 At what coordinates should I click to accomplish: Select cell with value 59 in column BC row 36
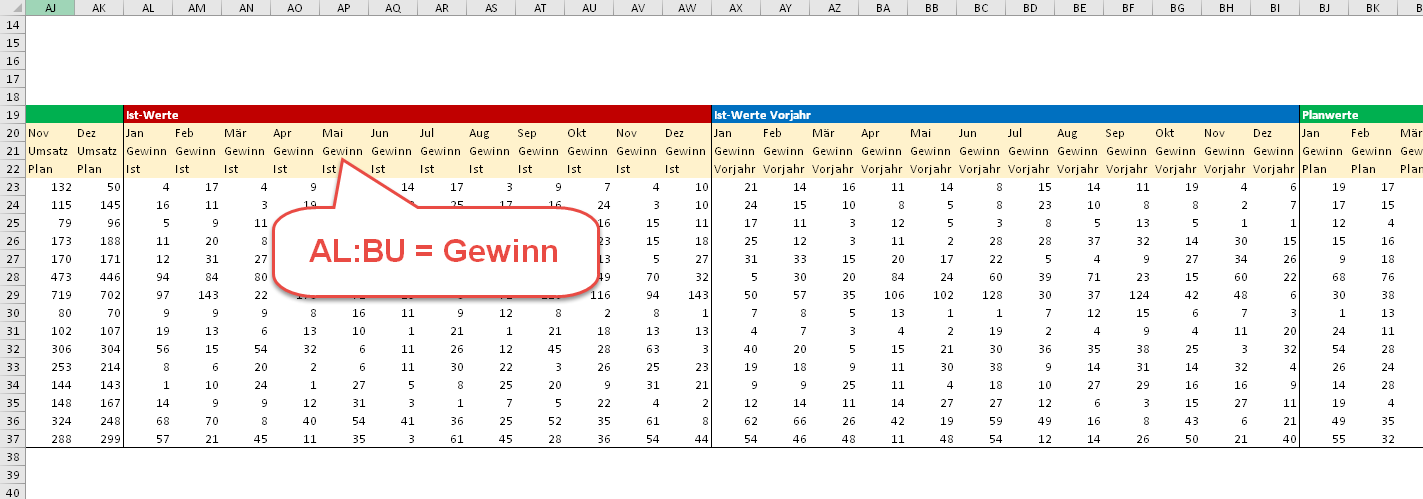point(980,420)
